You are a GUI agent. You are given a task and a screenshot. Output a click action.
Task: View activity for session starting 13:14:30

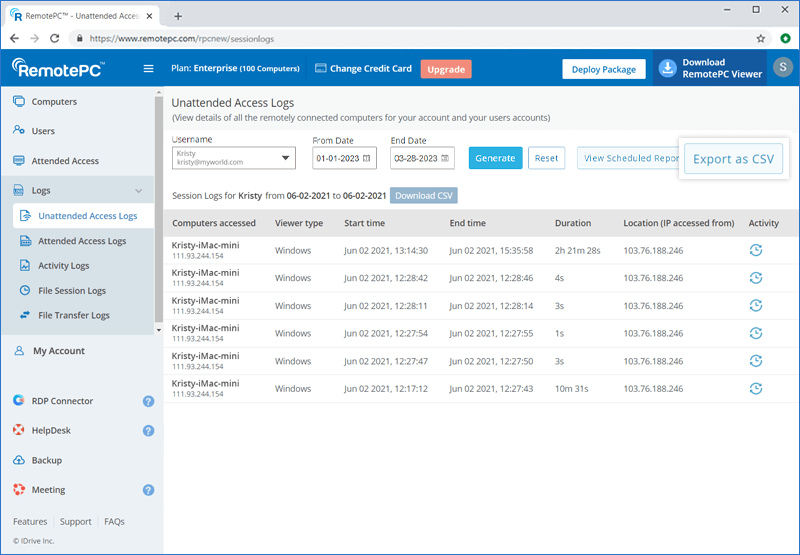[x=756, y=250]
